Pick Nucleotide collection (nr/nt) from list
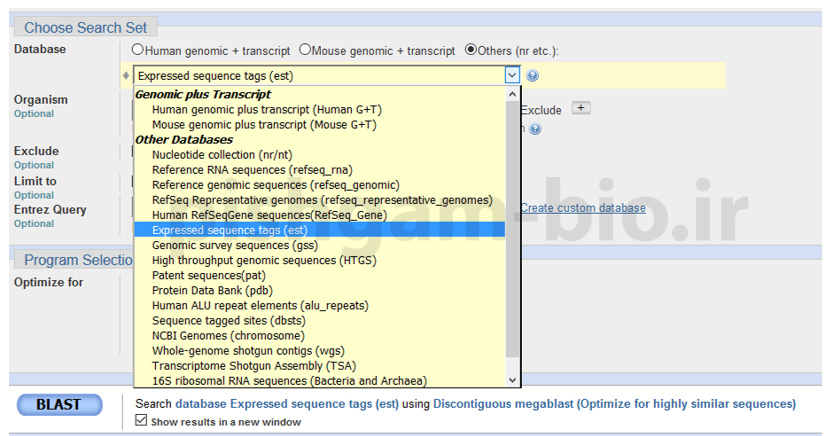Screen dimensions: 825x436 click(222, 155)
